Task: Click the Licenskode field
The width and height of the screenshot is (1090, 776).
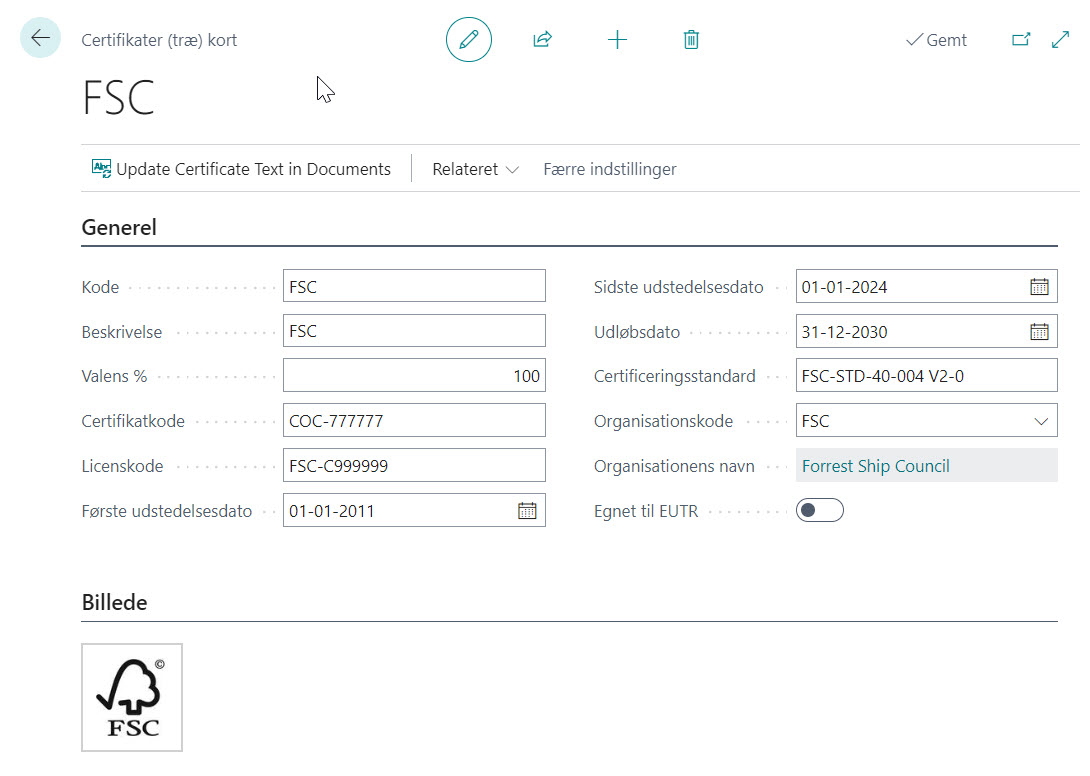Action: [x=414, y=466]
